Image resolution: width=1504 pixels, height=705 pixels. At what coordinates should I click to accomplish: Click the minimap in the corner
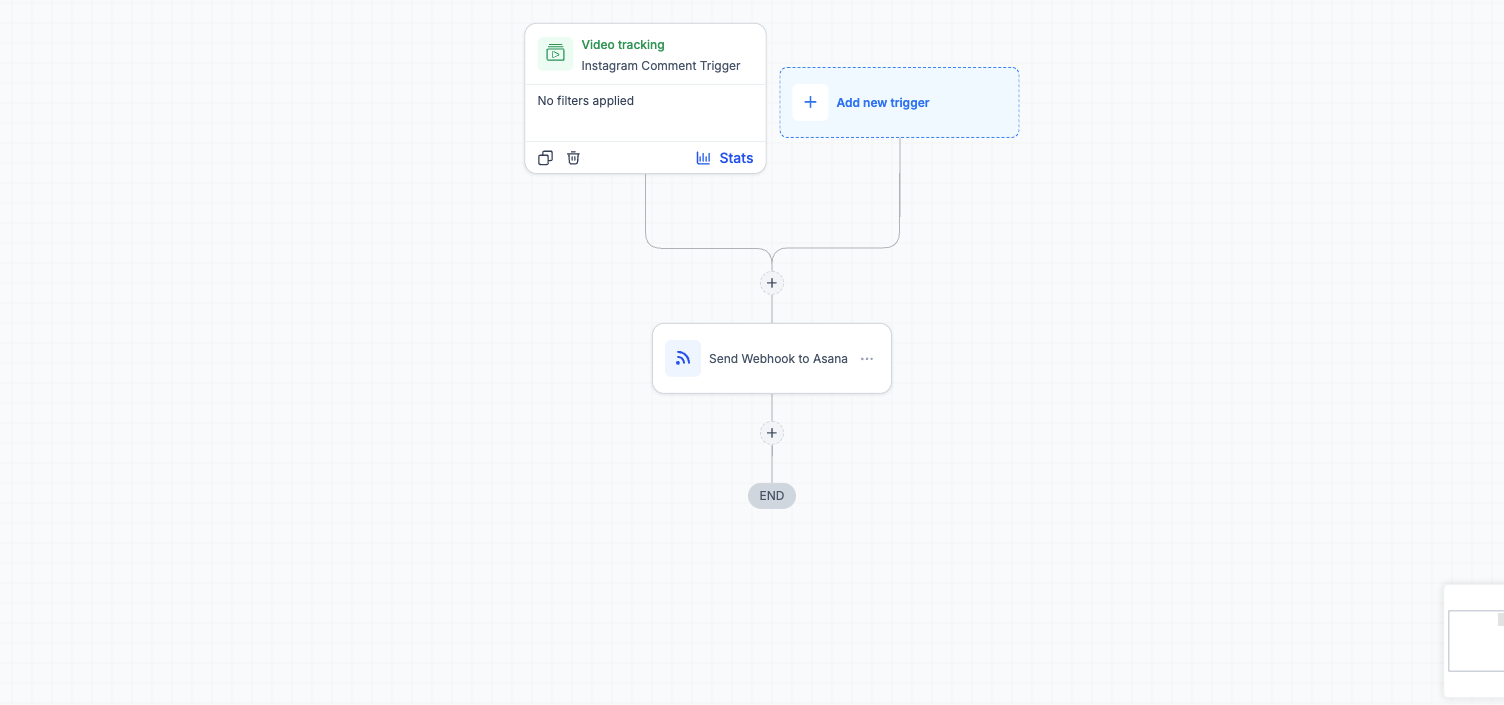pos(1475,641)
